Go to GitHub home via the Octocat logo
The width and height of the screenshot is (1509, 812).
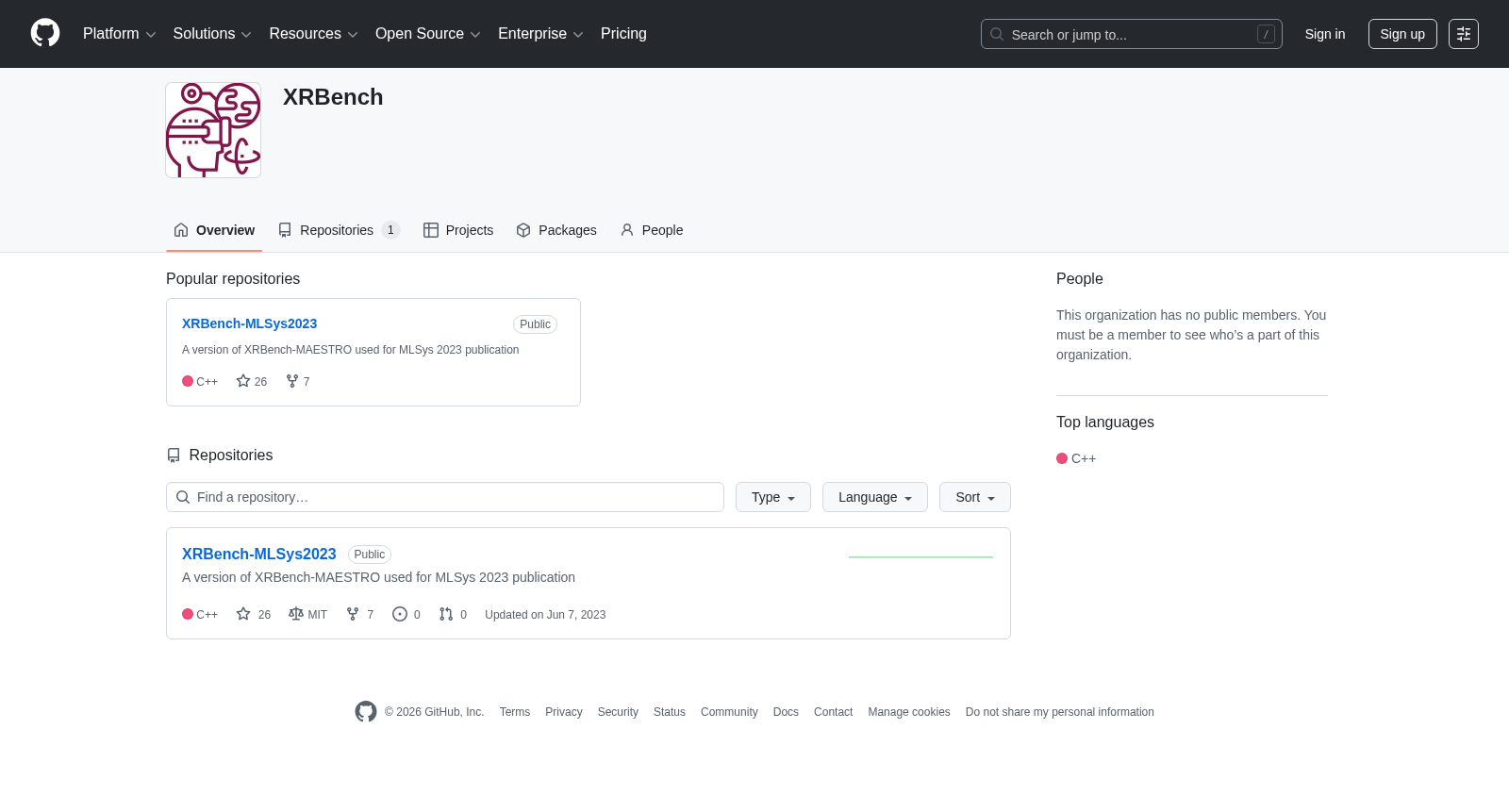click(45, 33)
